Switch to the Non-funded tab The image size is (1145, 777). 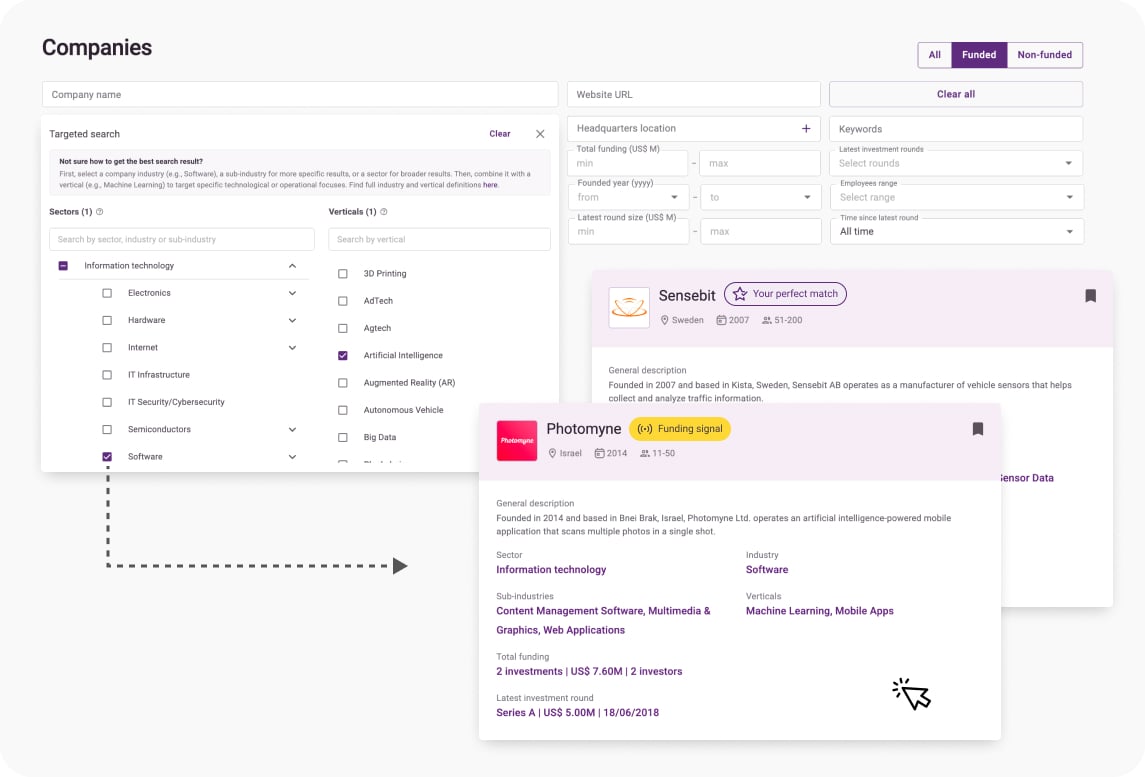point(1044,55)
